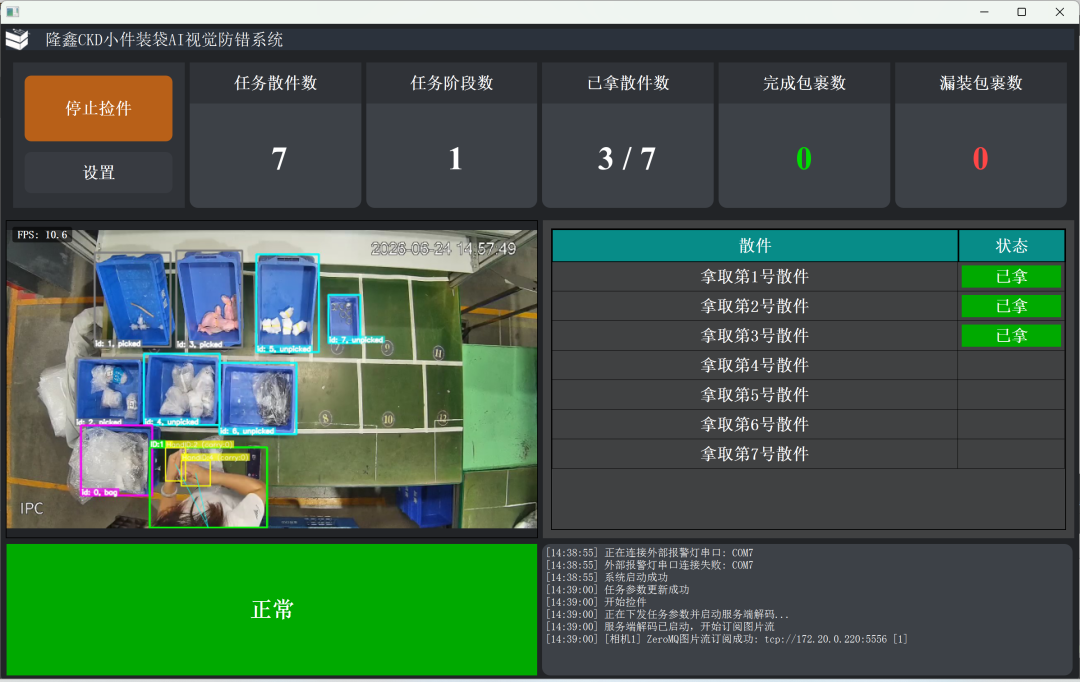Viewport: 1080px width, 682px height.
Task: Click the log line 系统启动成功
Action: point(607,577)
